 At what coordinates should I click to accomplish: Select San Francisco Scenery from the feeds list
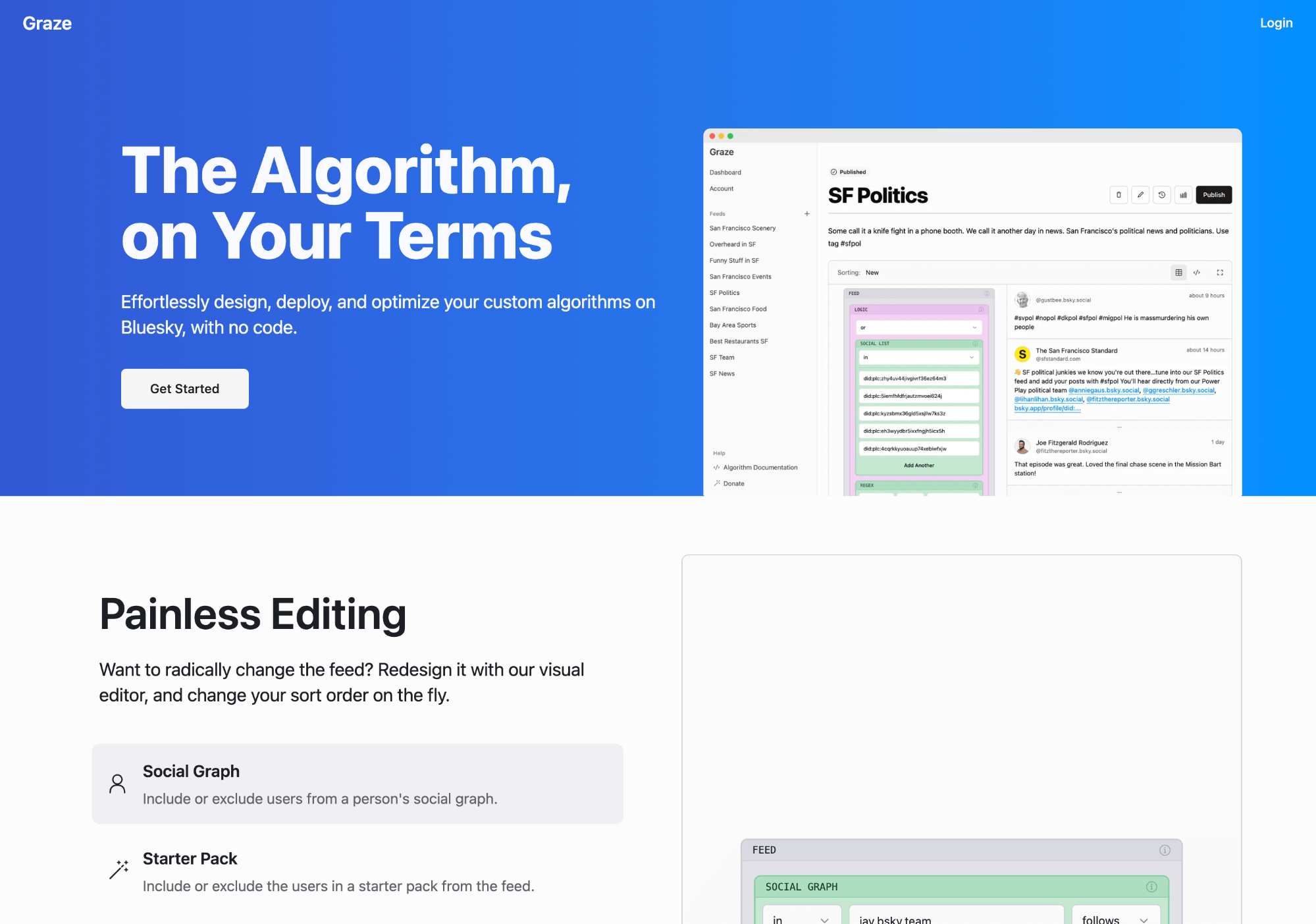[x=743, y=227]
